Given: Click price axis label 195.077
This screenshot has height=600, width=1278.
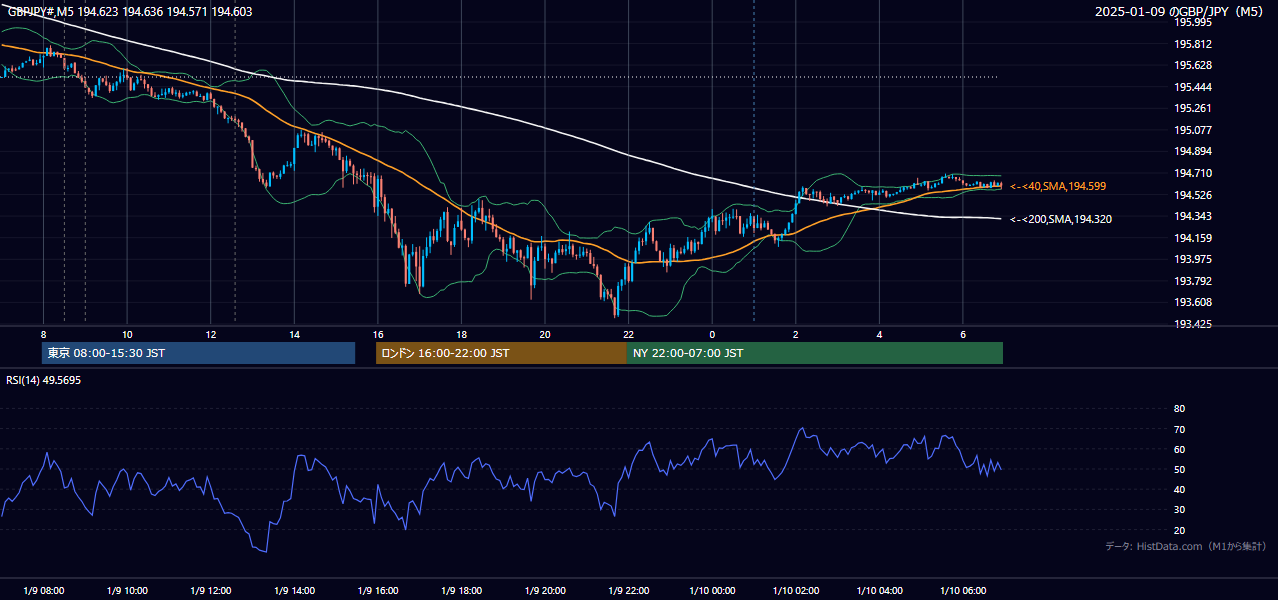Looking at the screenshot, I should tap(1193, 130).
